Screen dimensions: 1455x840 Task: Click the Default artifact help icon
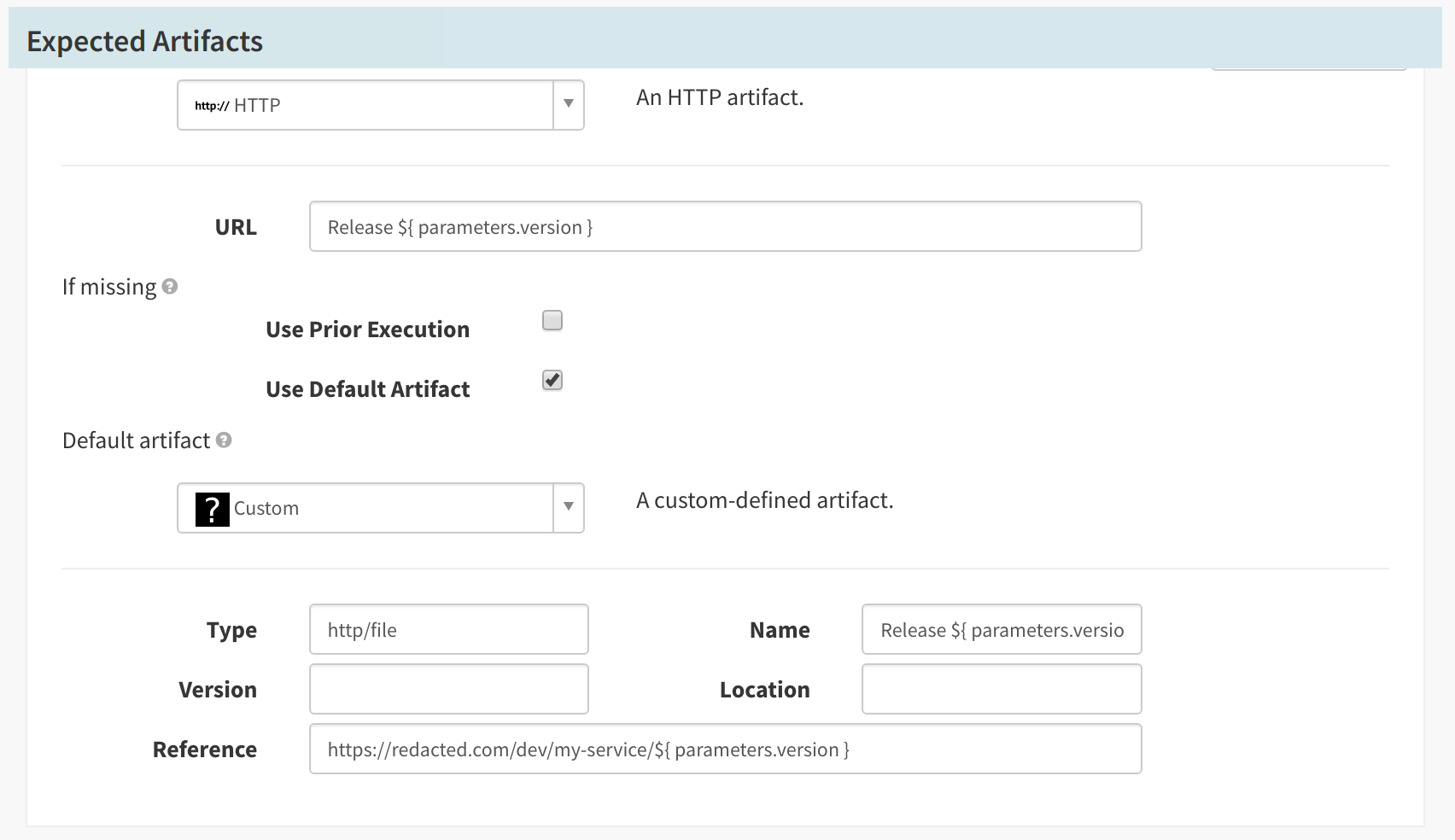tap(224, 440)
